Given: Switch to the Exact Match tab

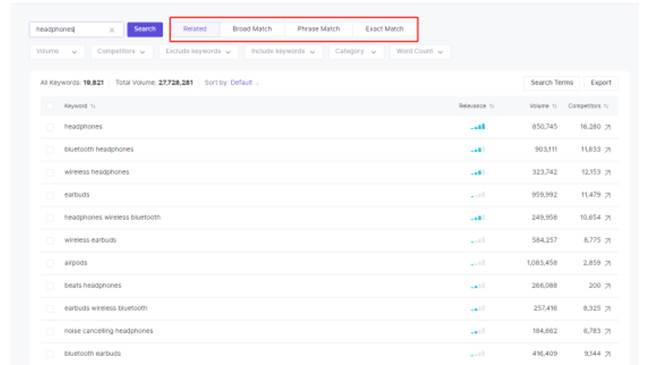Looking at the screenshot, I should click(384, 29).
